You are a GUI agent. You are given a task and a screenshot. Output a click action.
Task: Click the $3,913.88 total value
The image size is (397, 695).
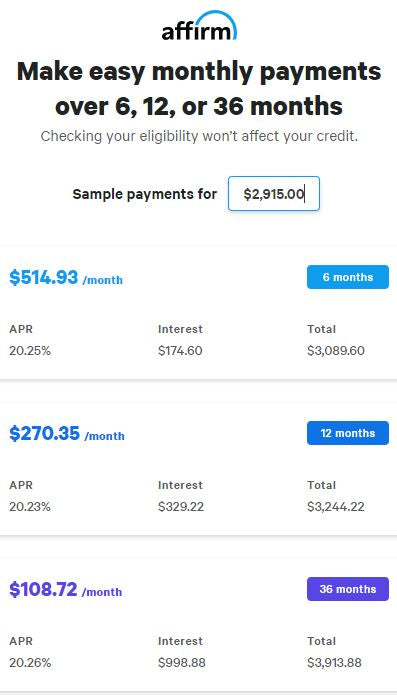click(335, 663)
